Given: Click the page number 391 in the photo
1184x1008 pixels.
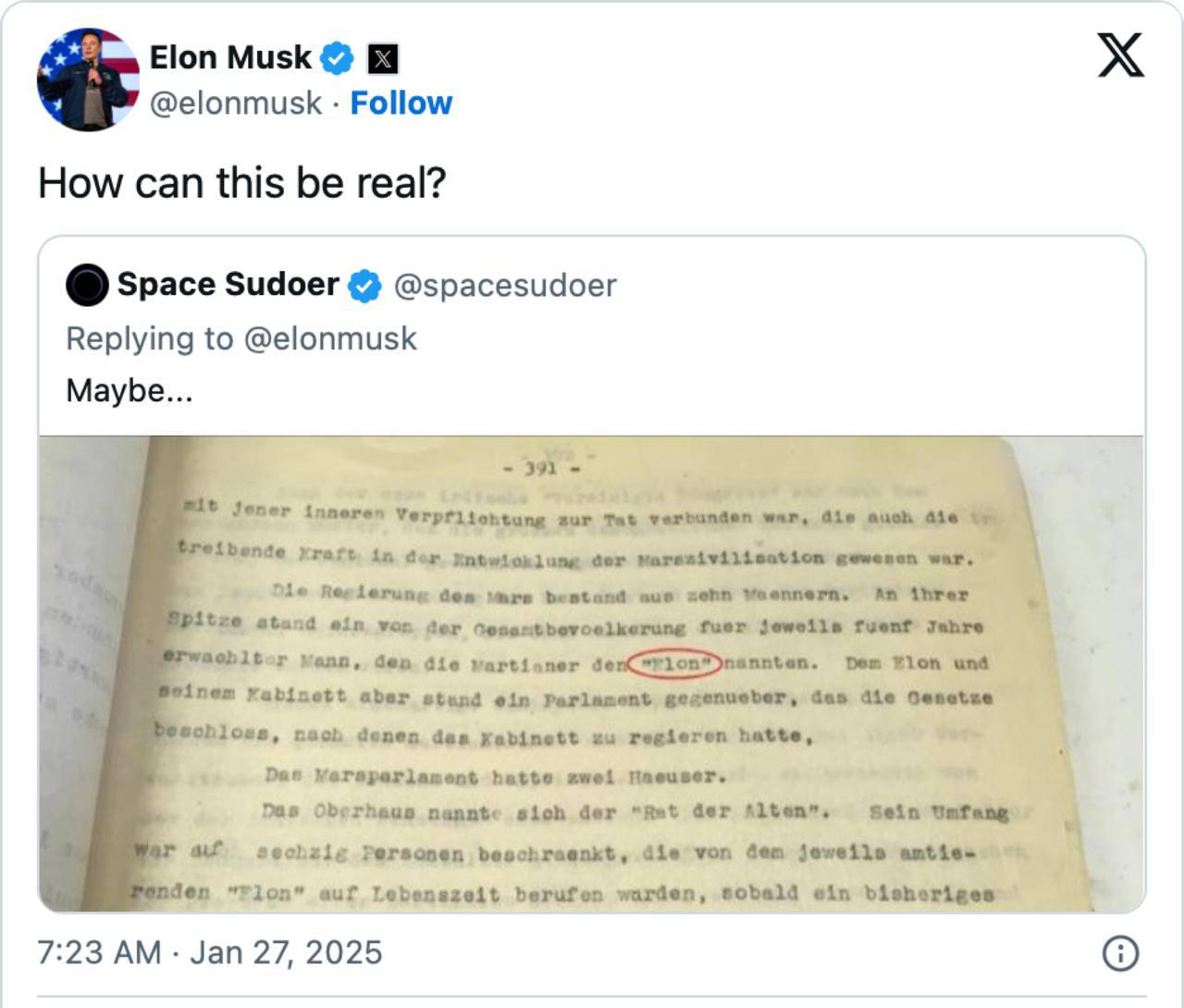Looking at the screenshot, I should [x=541, y=468].
